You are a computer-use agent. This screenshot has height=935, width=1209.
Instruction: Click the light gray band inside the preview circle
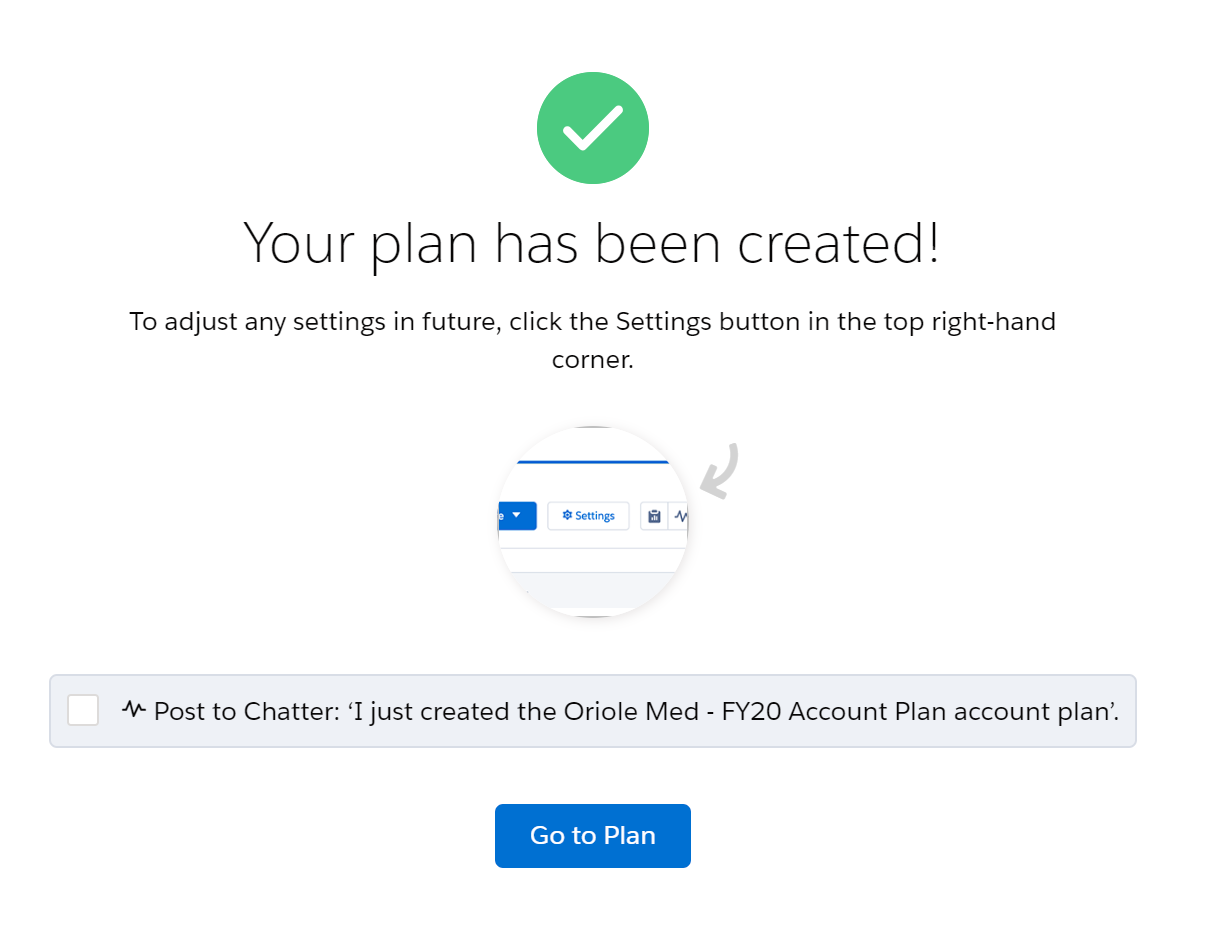click(593, 590)
